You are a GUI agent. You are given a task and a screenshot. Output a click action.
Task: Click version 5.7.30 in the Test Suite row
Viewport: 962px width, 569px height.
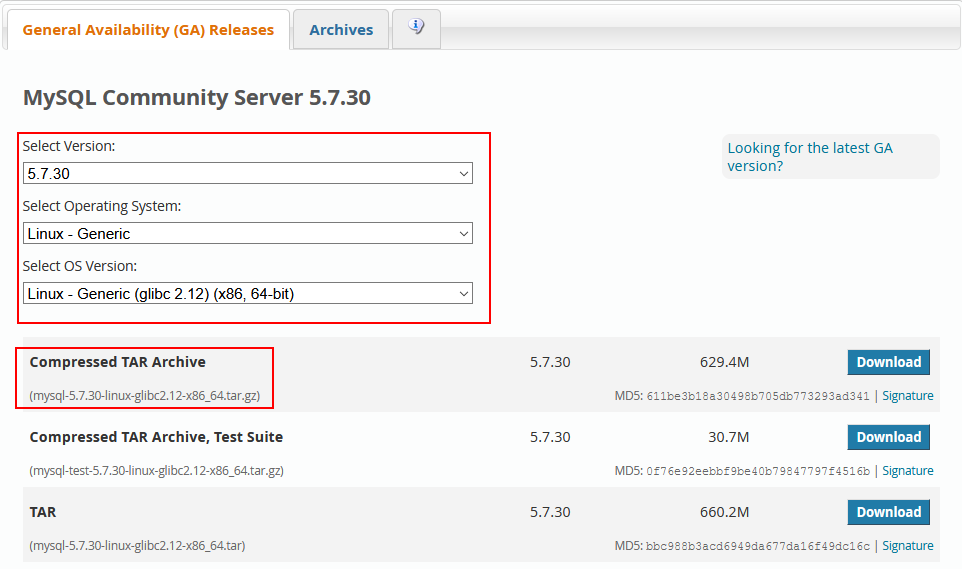(x=550, y=437)
